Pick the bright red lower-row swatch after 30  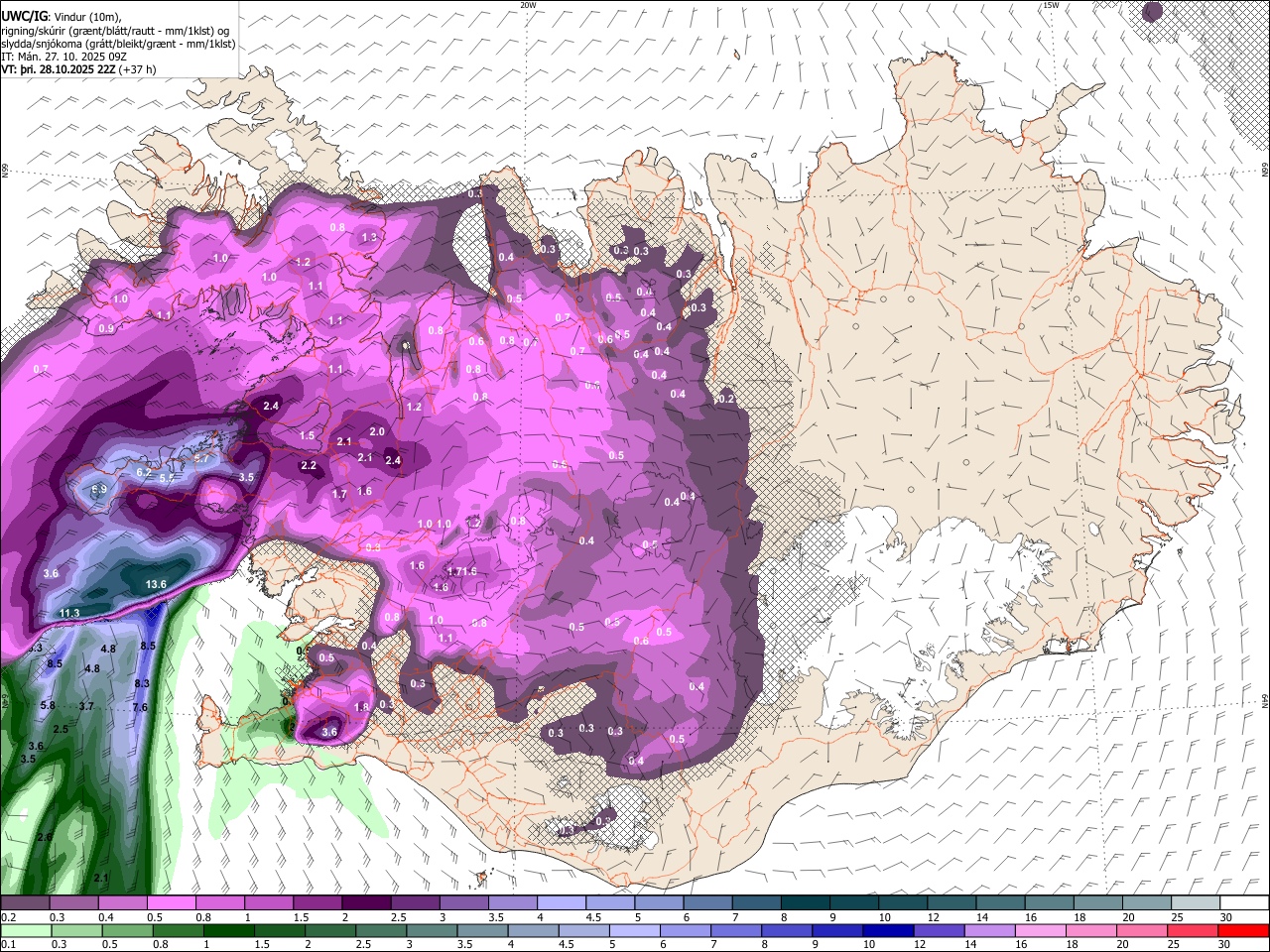coord(1245,930)
